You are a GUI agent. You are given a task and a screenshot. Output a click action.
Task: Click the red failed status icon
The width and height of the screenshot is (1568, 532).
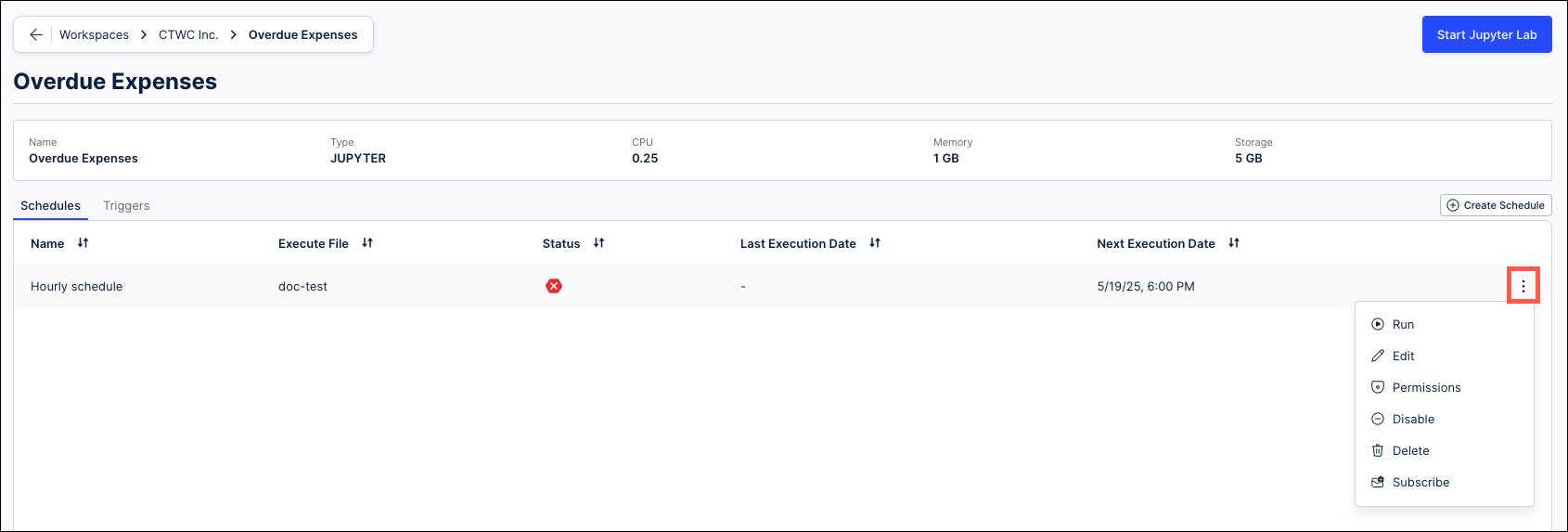pos(554,286)
